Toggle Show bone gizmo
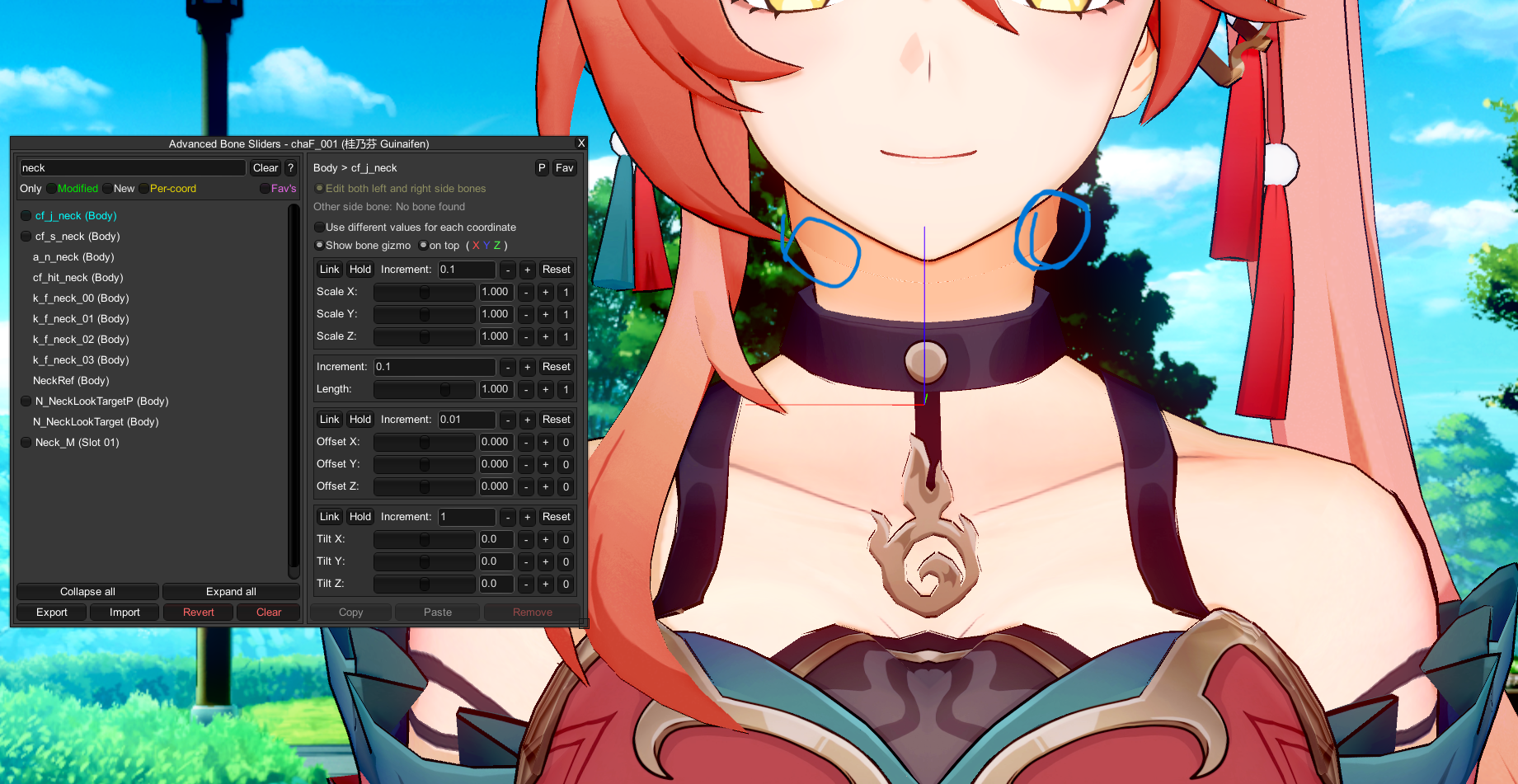The width and height of the screenshot is (1518, 784). 319,246
